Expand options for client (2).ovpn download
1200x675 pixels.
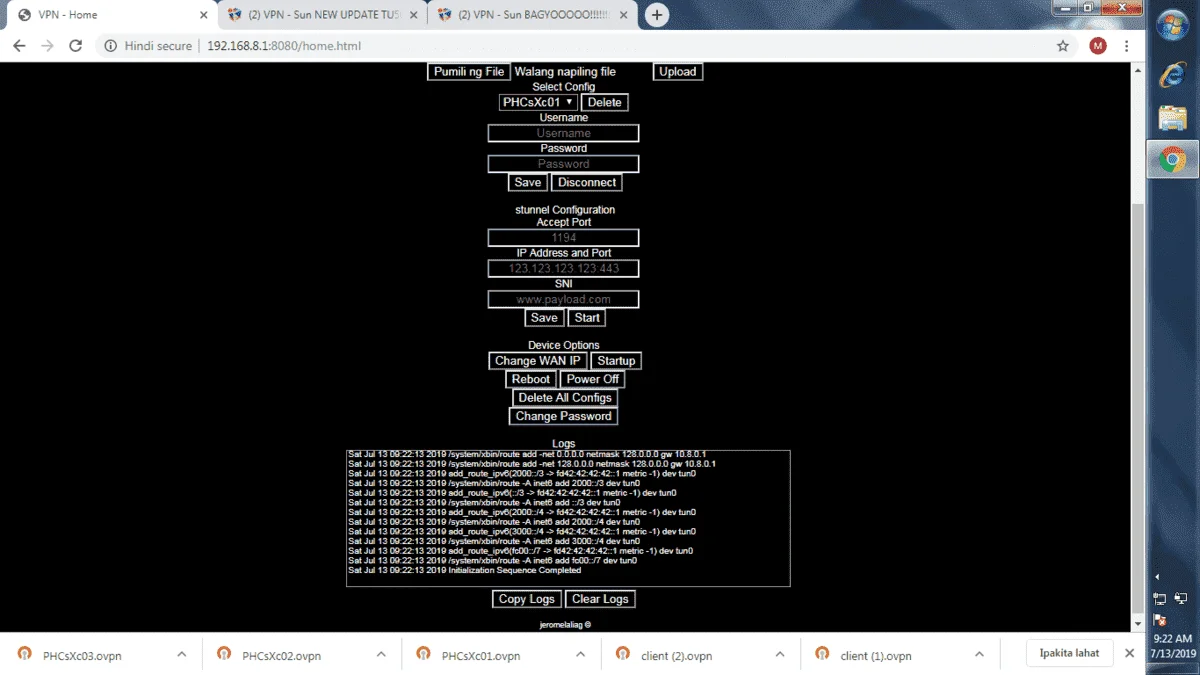pos(780,654)
